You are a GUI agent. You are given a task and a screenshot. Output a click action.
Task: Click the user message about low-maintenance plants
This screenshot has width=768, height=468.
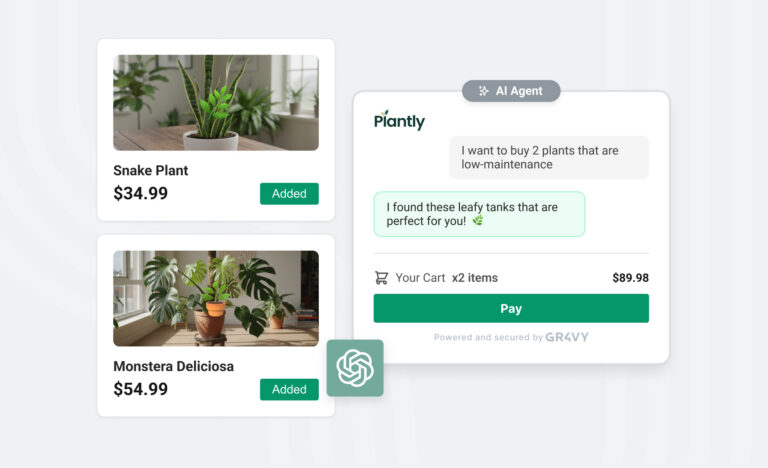[x=549, y=157]
